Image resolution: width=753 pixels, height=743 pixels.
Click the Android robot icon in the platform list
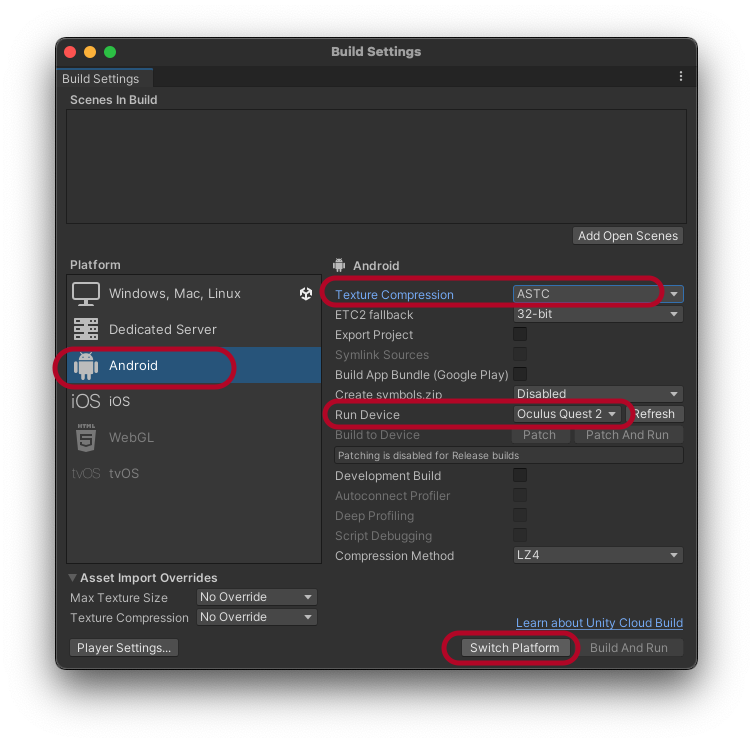[86, 366]
